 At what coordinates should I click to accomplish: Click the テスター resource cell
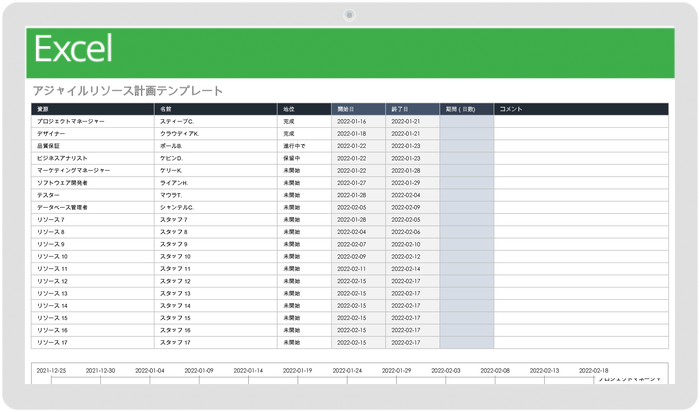click(93, 195)
